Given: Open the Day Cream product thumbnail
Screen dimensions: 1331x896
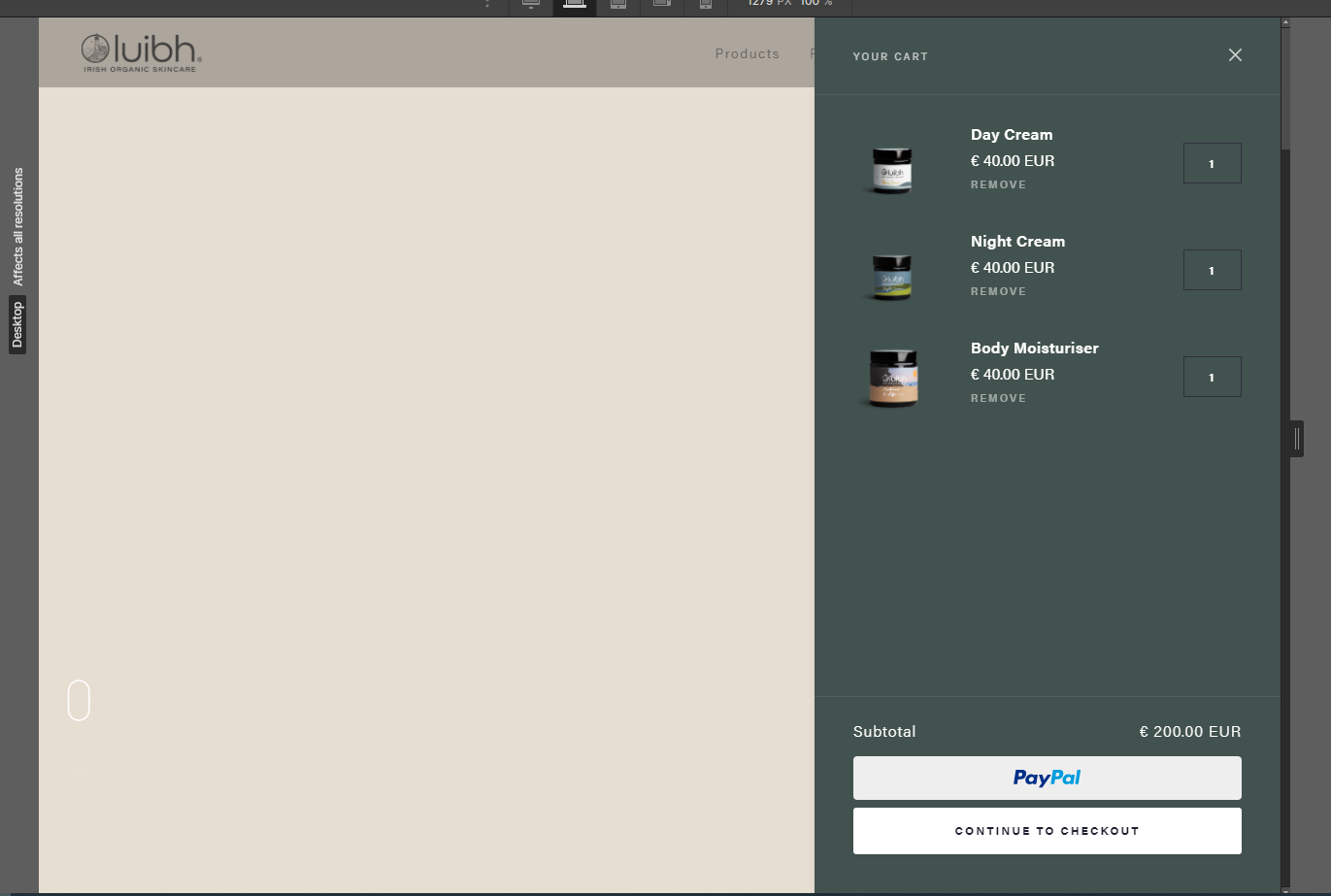Looking at the screenshot, I should pos(891,170).
